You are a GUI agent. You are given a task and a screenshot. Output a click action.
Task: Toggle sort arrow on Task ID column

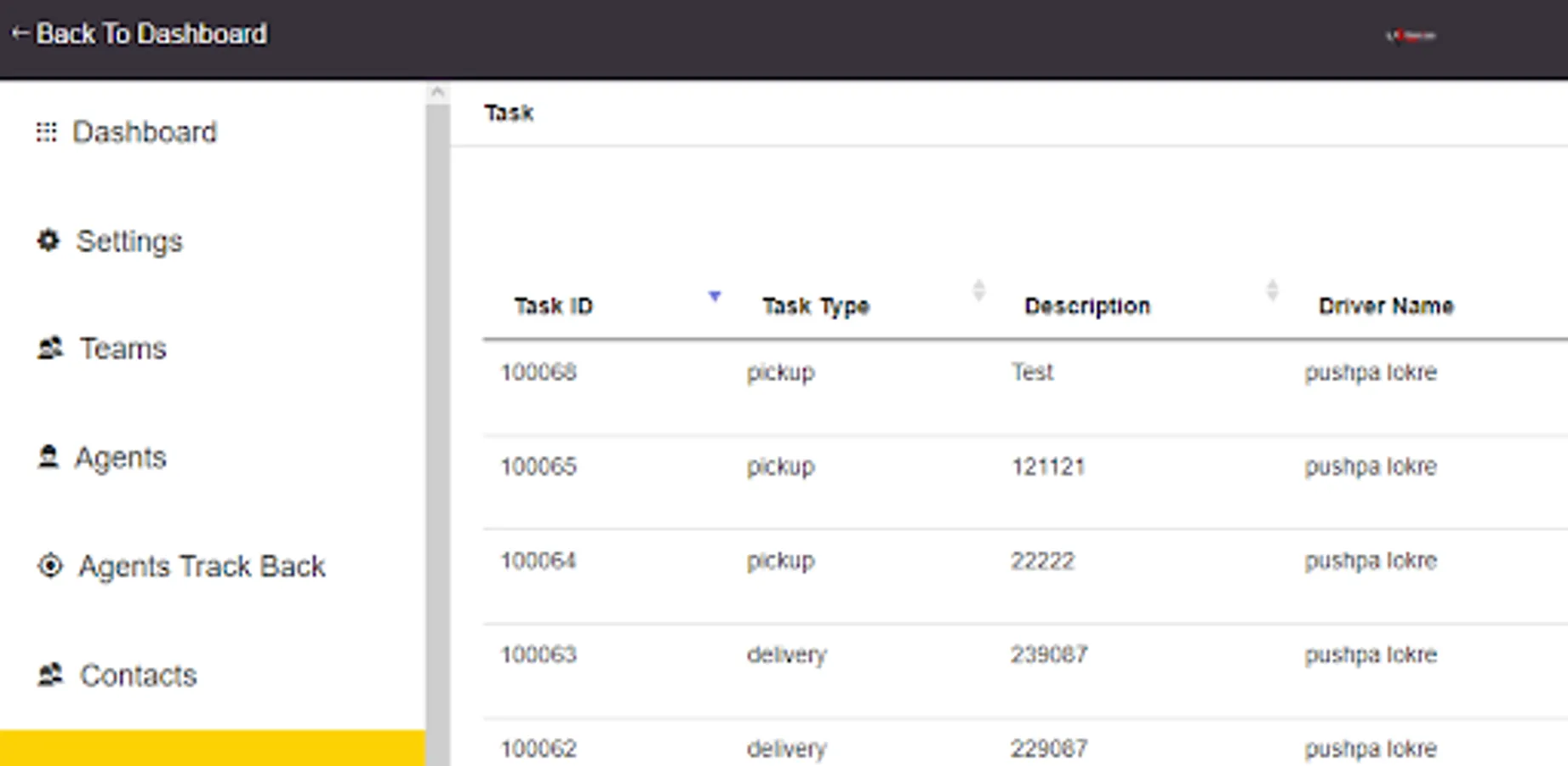(x=715, y=296)
